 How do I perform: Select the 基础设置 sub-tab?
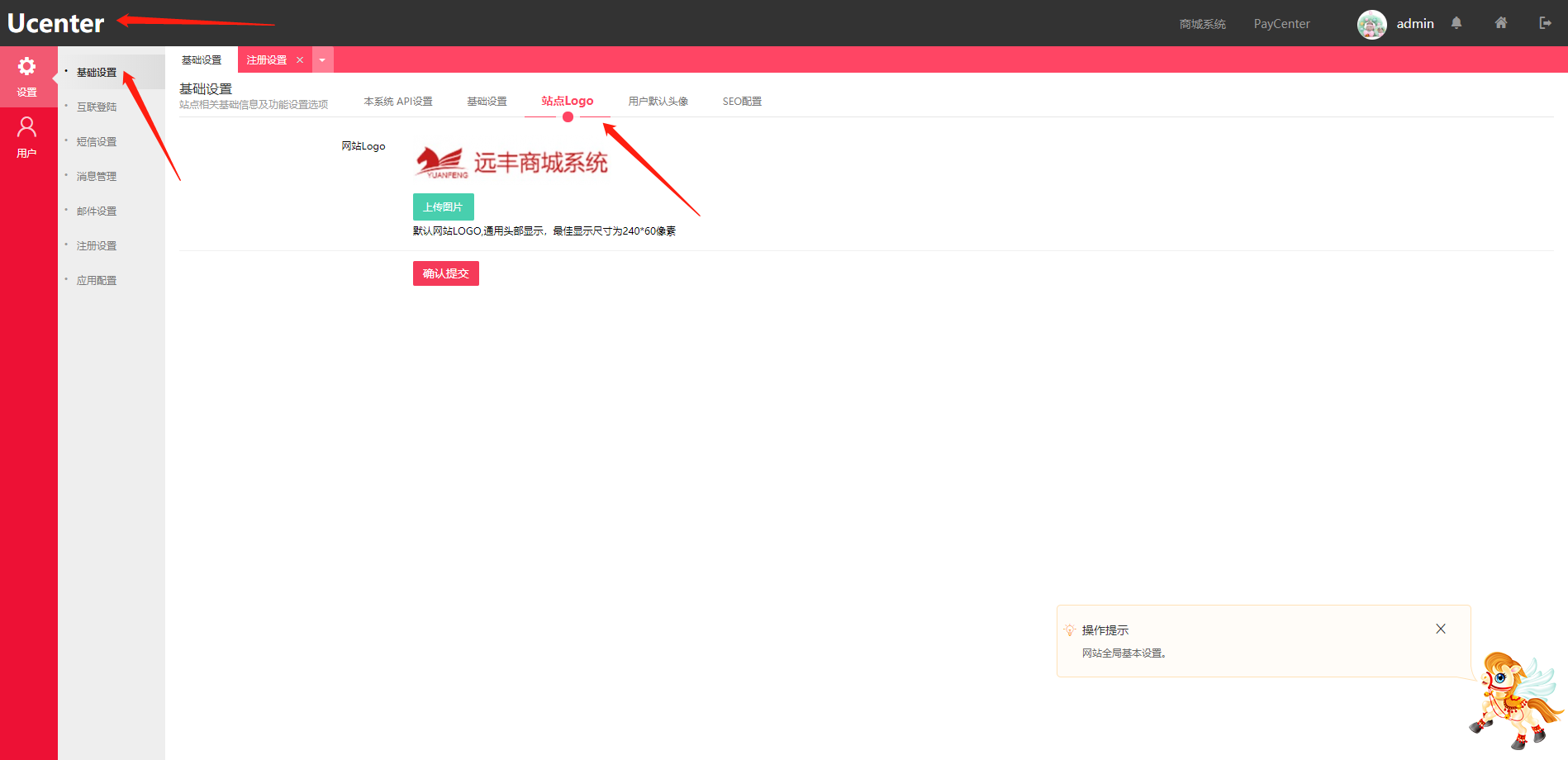(x=487, y=102)
